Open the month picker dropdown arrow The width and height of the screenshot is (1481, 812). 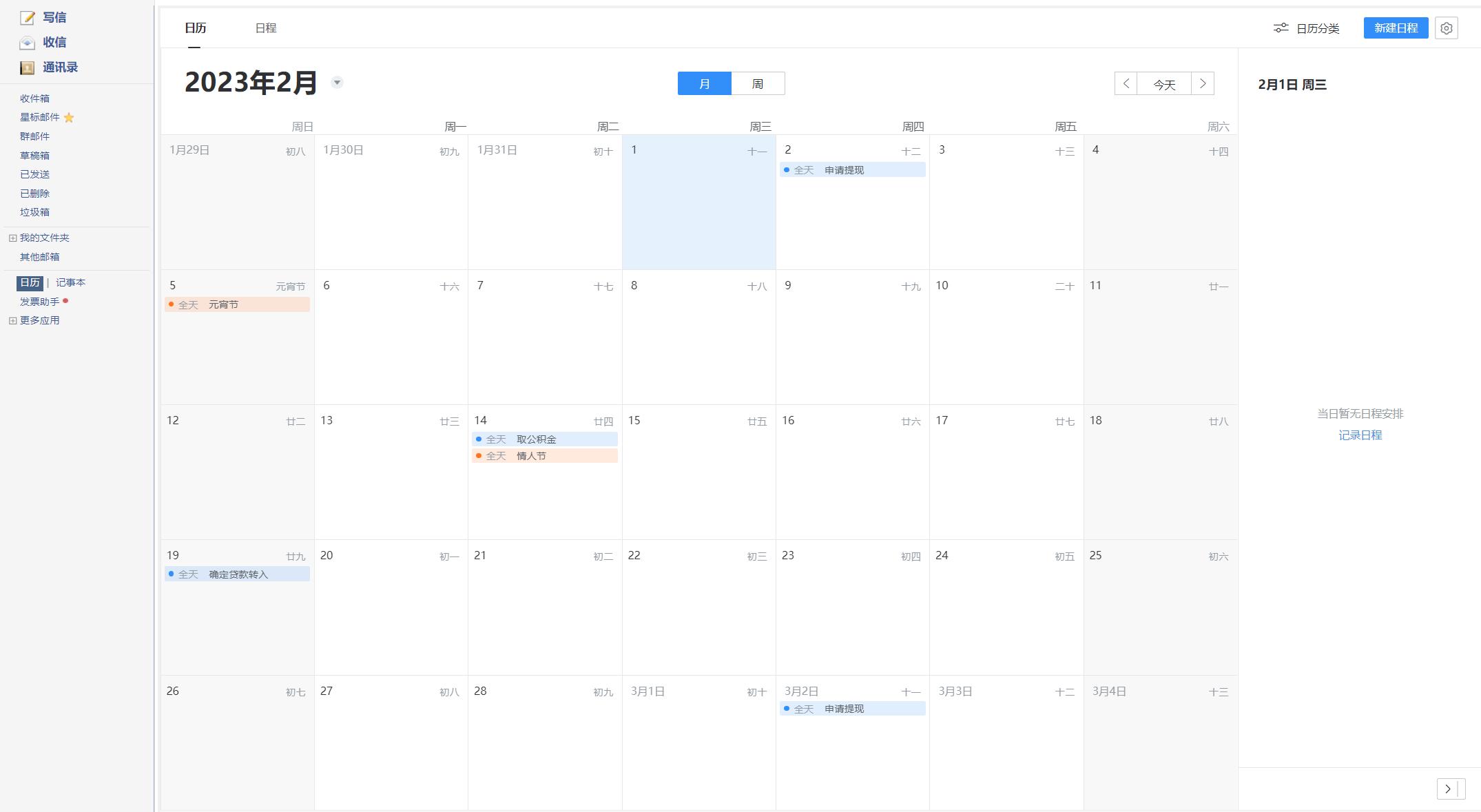[337, 83]
